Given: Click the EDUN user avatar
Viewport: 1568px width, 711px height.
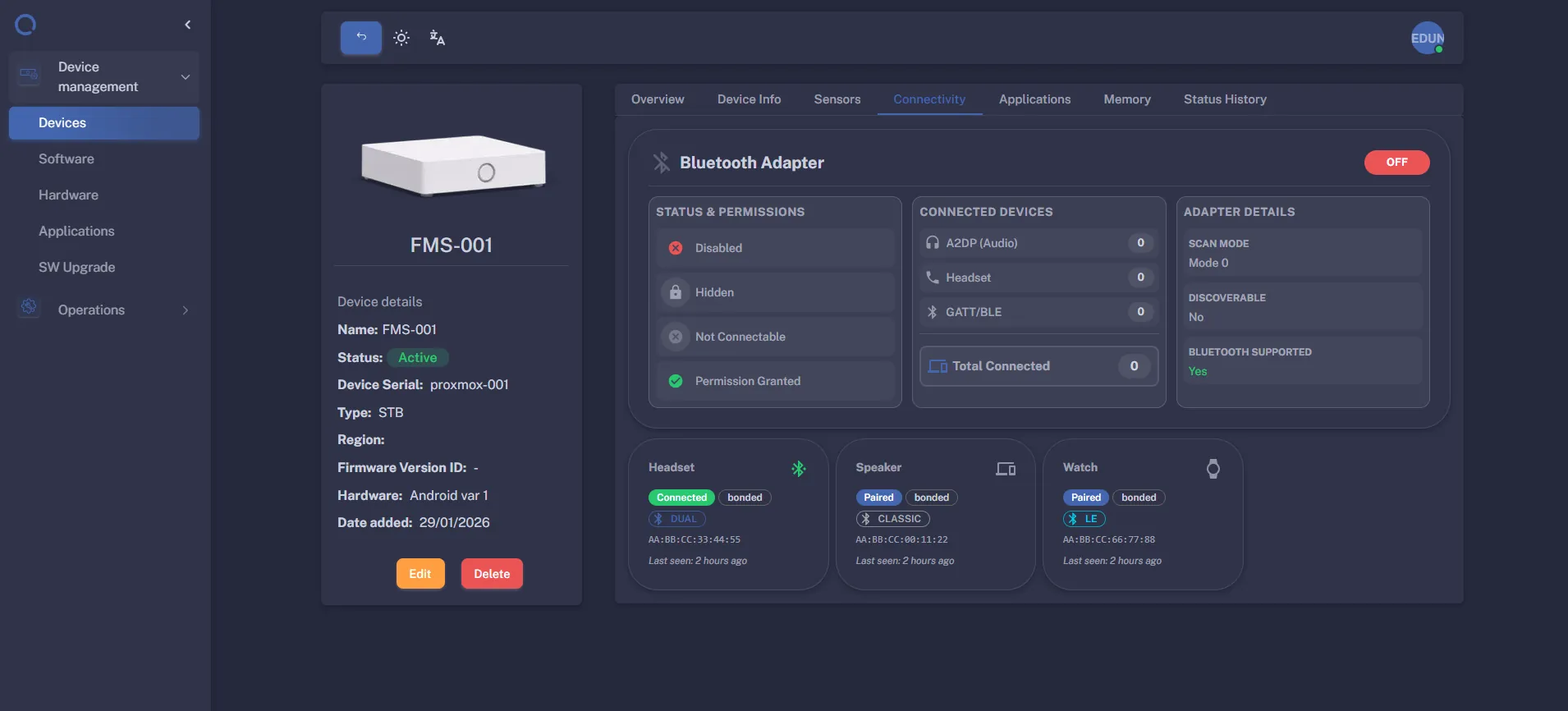Looking at the screenshot, I should 1427,38.
